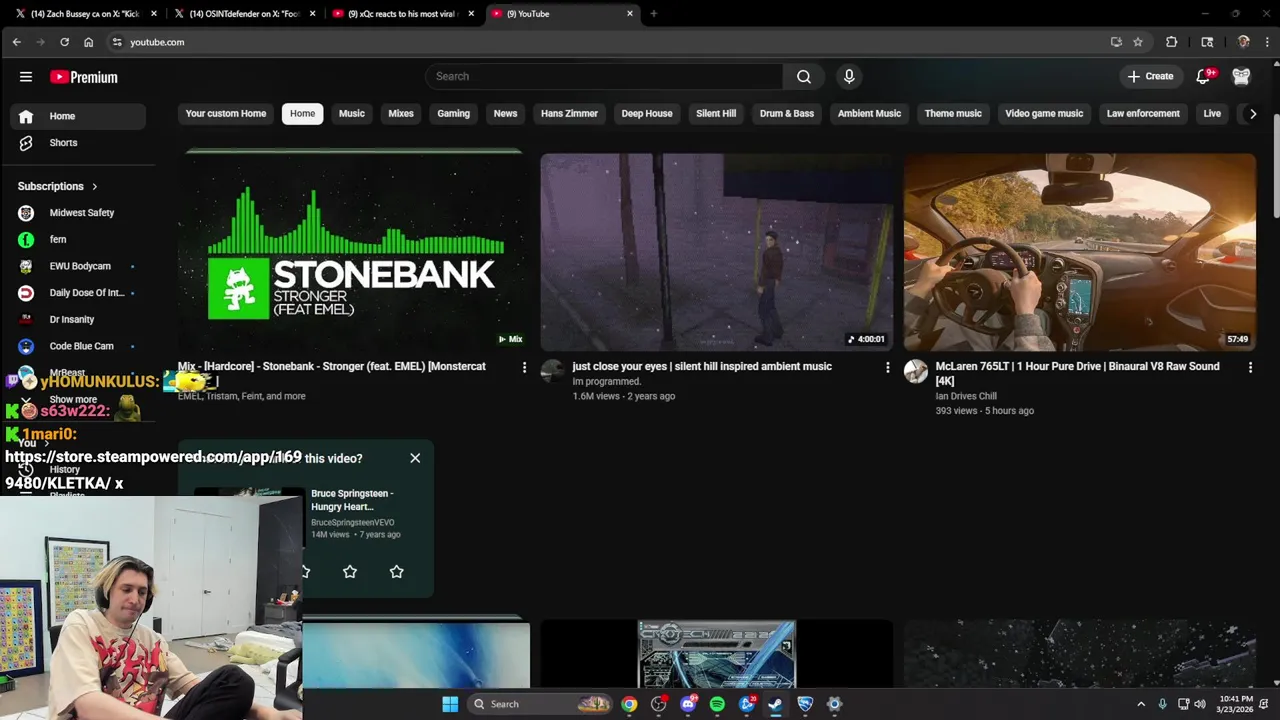Open Discord from the taskbar
The image size is (1280, 720).
pos(688,704)
